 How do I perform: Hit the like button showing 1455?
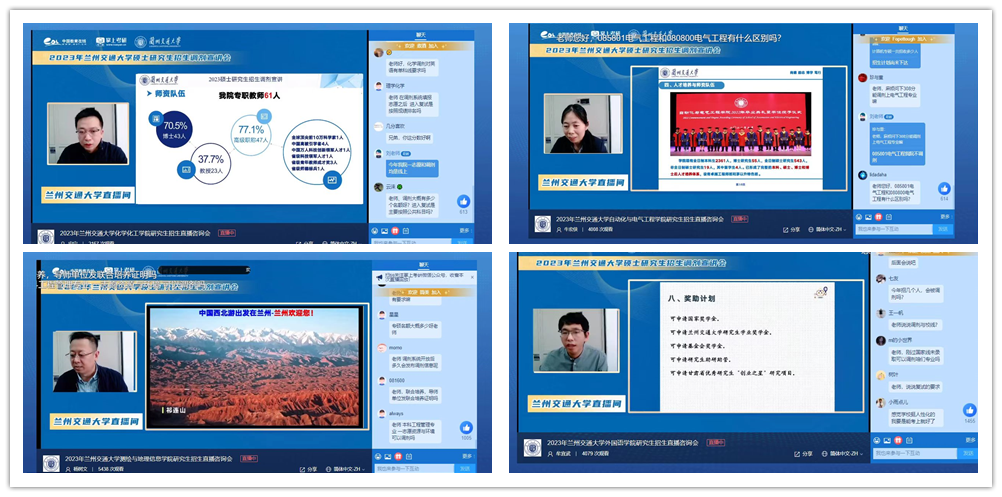(x=969, y=411)
